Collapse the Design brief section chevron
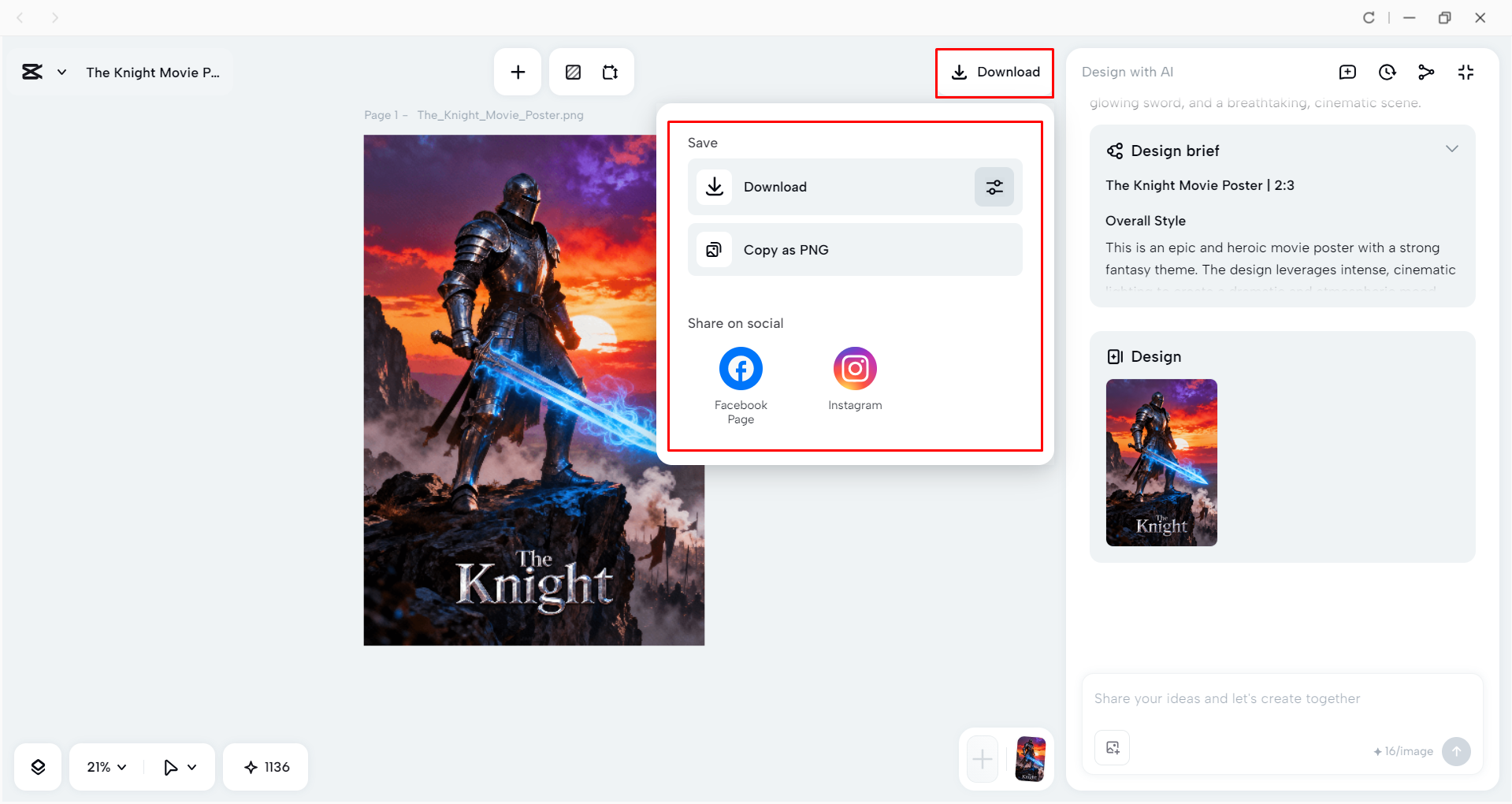1512x804 pixels. (1451, 149)
